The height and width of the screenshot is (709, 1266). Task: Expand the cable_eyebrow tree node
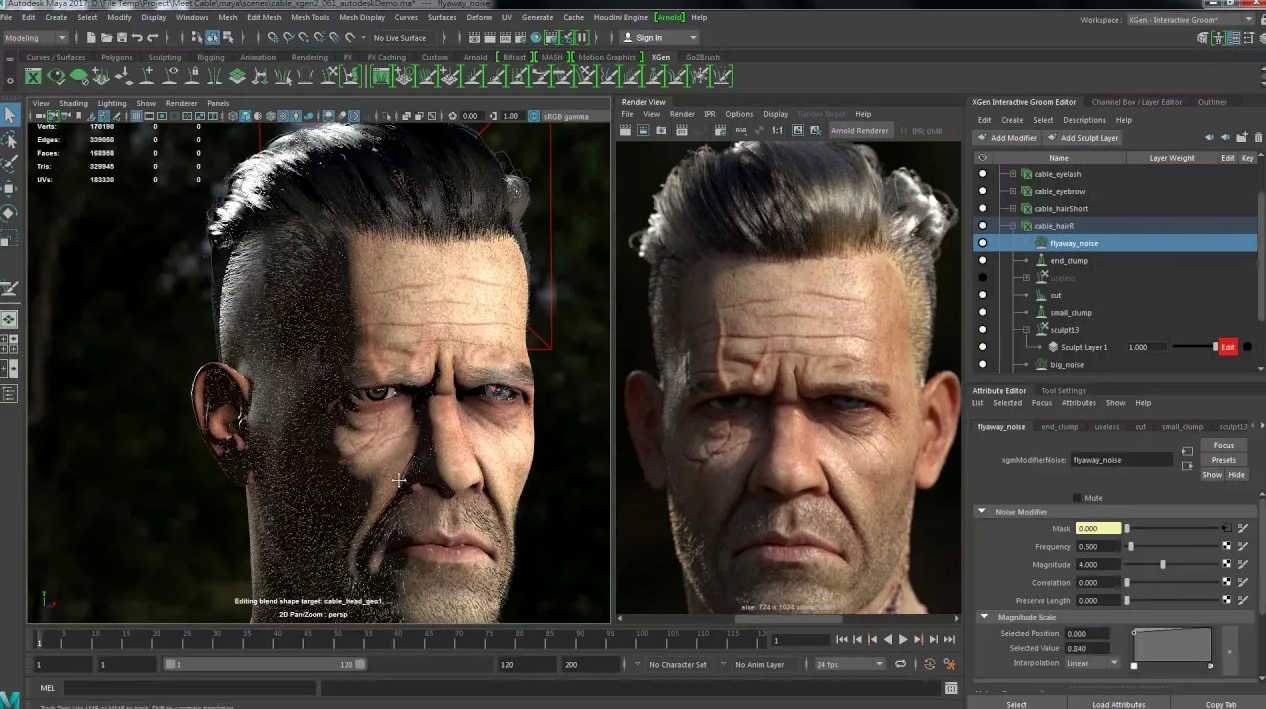click(x=1012, y=191)
